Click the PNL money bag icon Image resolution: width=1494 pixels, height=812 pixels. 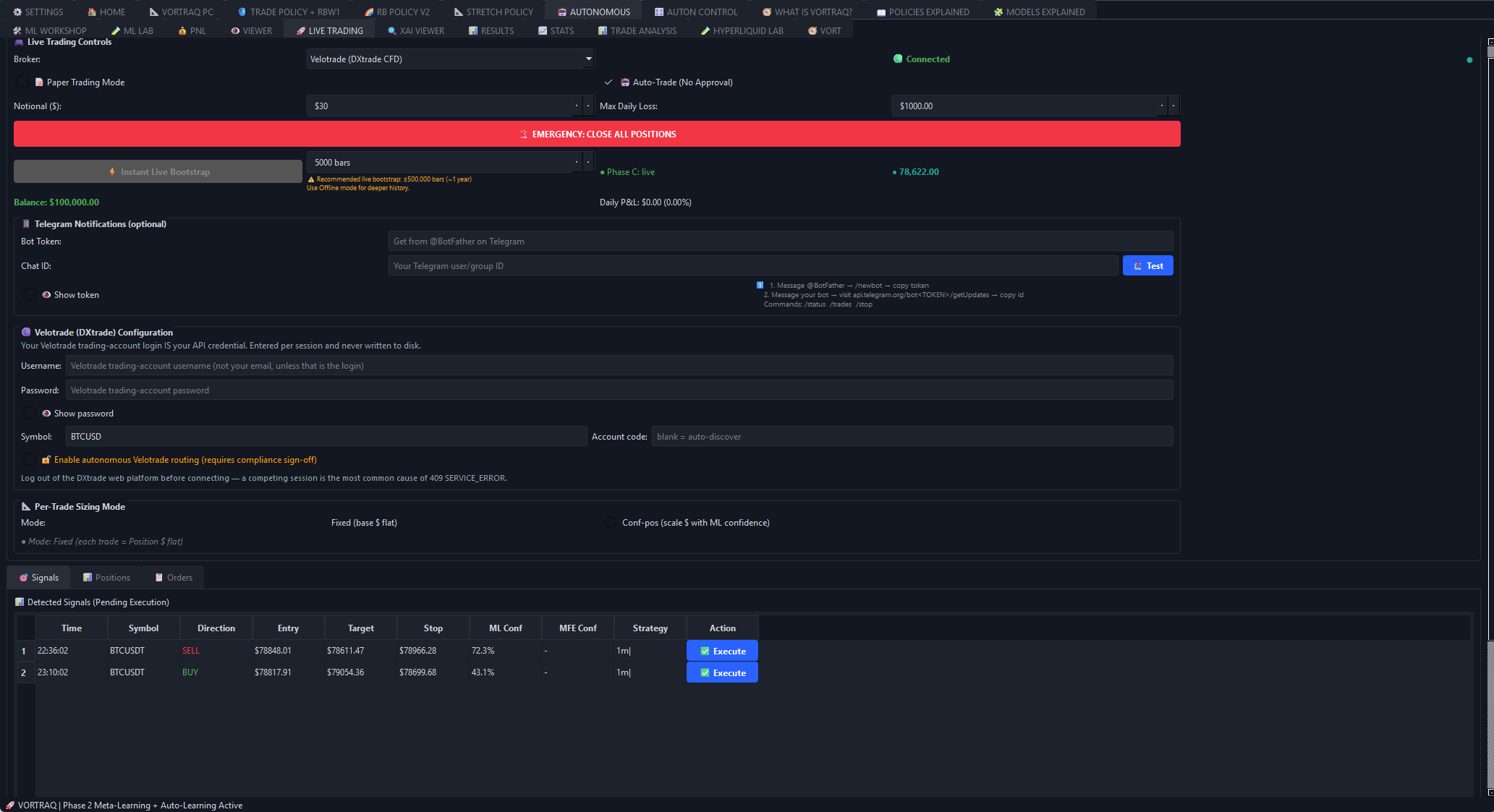point(182,31)
